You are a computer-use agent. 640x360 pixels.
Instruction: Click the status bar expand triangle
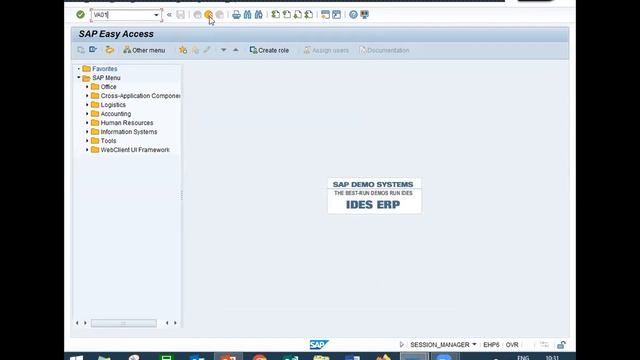402,344
